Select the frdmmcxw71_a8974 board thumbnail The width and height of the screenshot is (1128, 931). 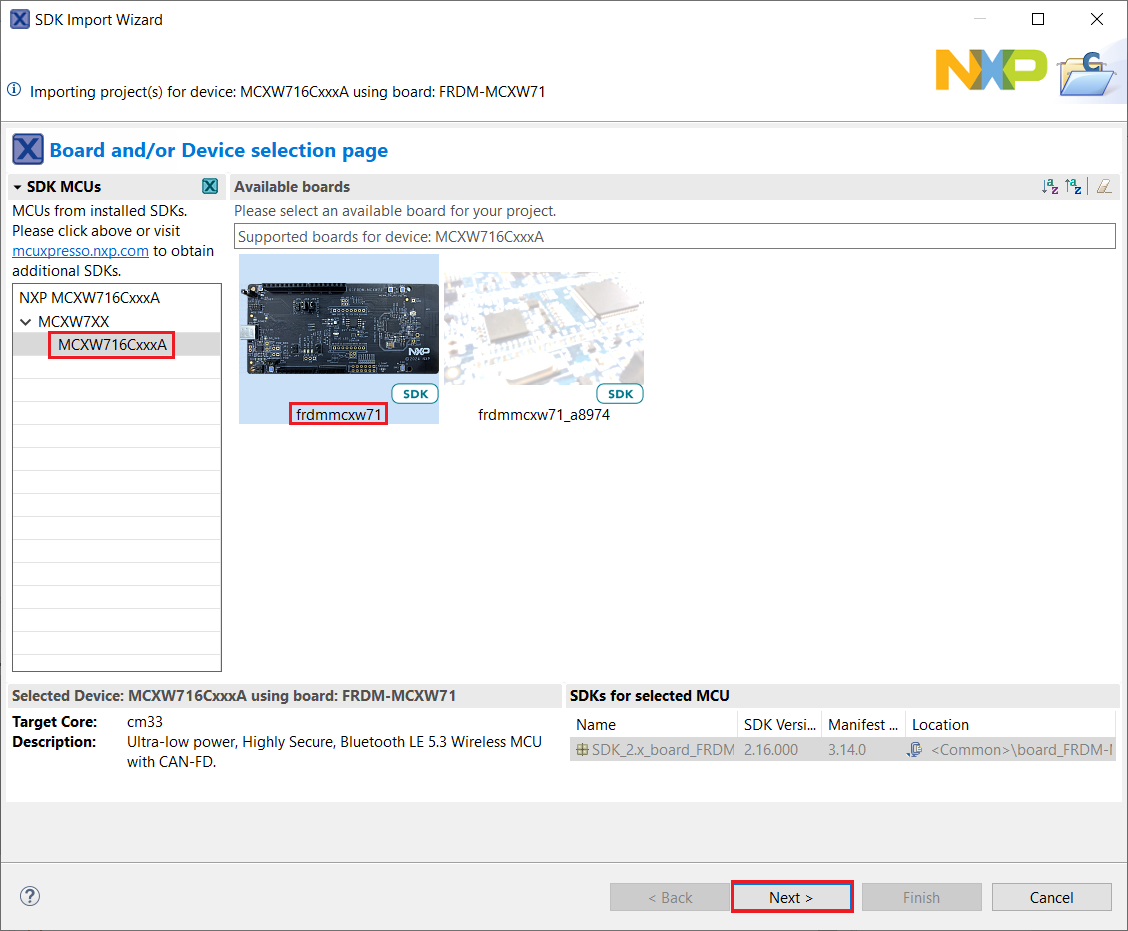pos(544,328)
